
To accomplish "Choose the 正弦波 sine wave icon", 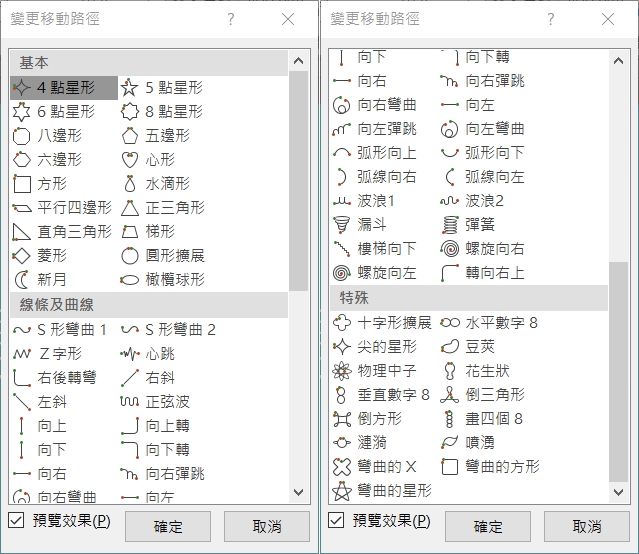I will pyautogui.click(x=130, y=402).
